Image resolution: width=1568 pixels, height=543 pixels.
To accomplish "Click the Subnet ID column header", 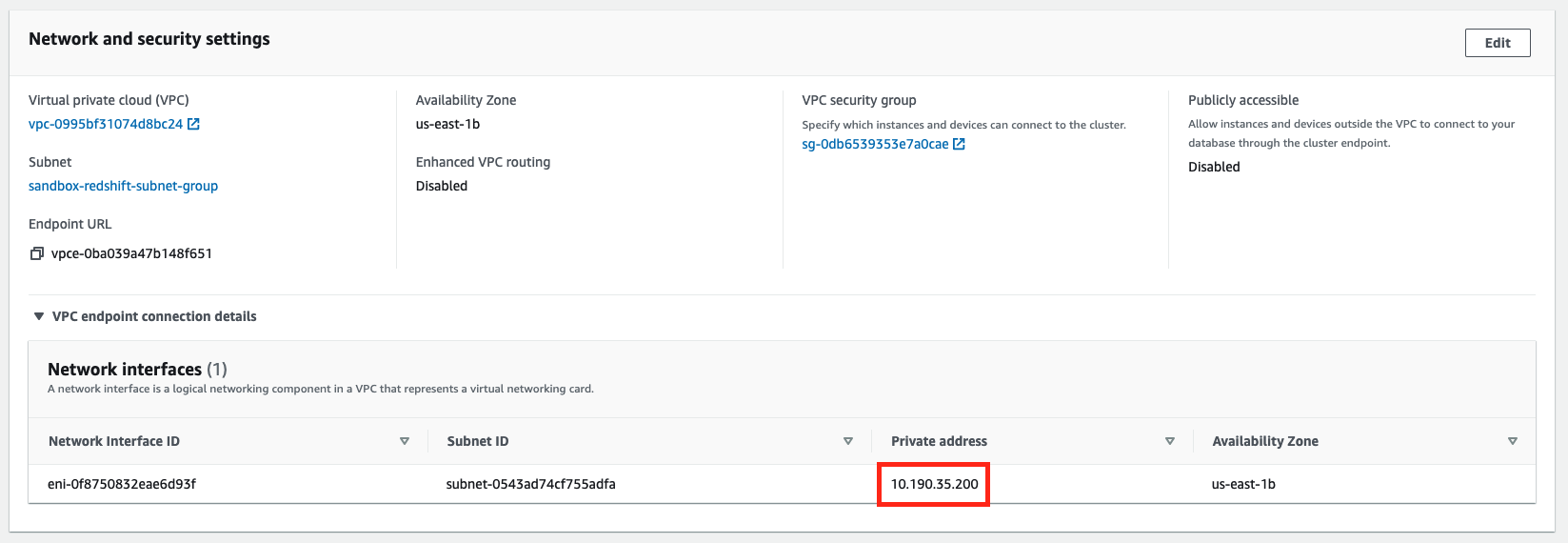I will (478, 441).
